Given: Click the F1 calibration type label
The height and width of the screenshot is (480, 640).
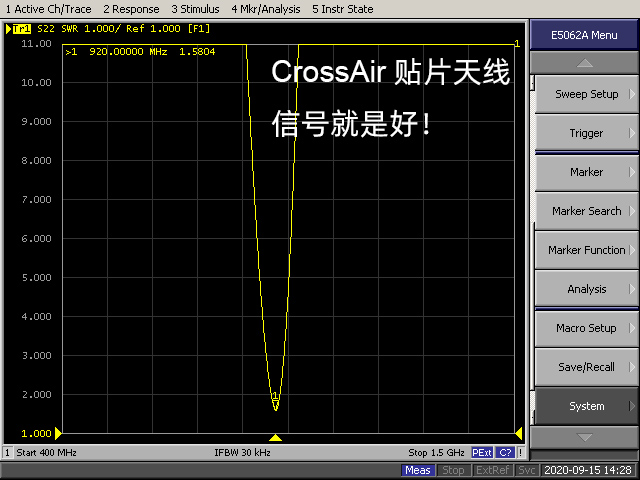Looking at the screenshot, I should click(199, 29).
